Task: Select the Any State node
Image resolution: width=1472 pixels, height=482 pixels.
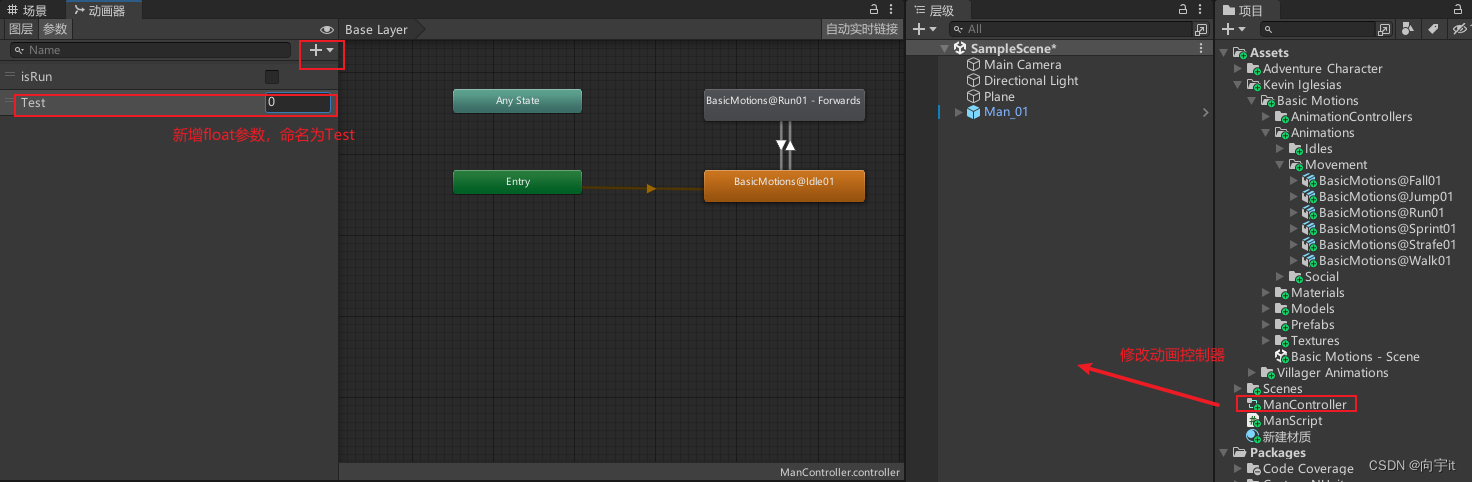Action: (x=517, y=101)
